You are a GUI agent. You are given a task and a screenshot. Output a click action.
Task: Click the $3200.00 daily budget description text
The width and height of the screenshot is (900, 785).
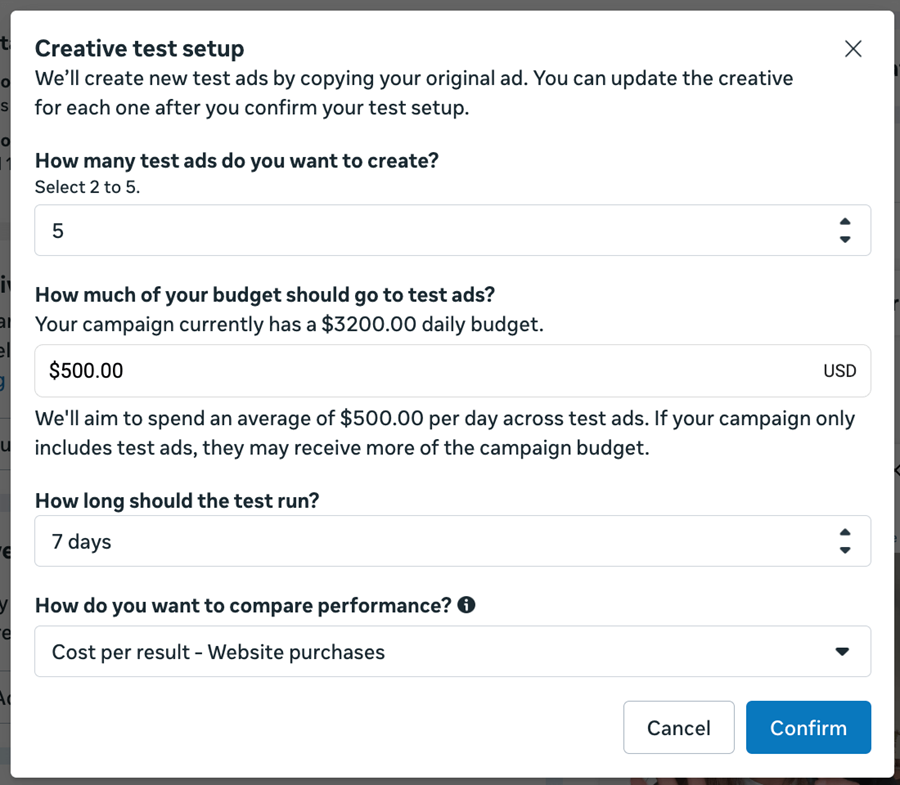pos(289,324)
